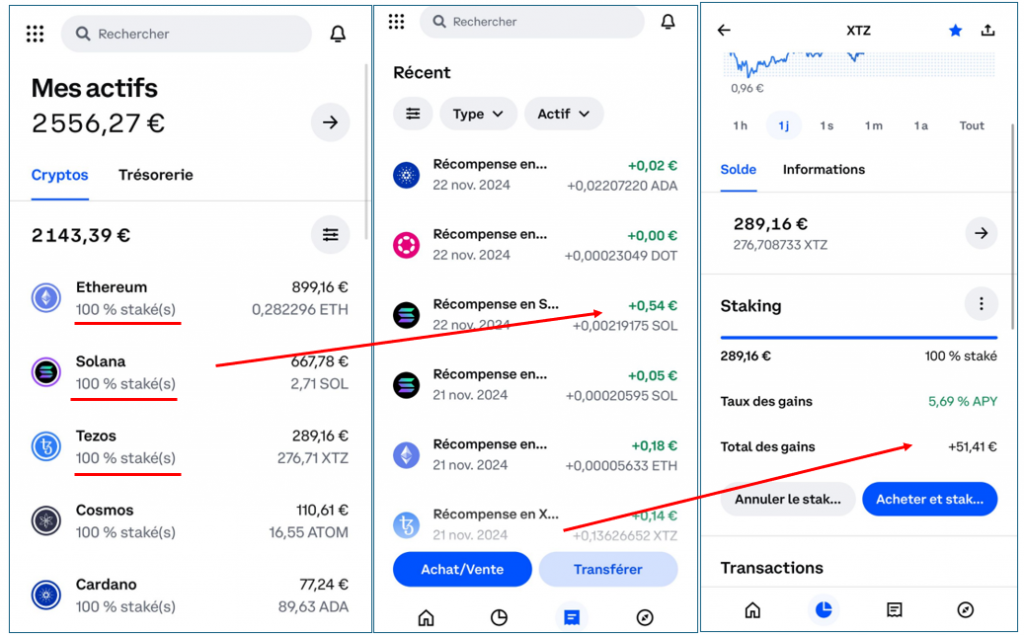This screenshot has width=1024, height=635.
Task: Open transactions icon in XTZ bottom bar
Action: pyautogui.click(x=894, y=610)
